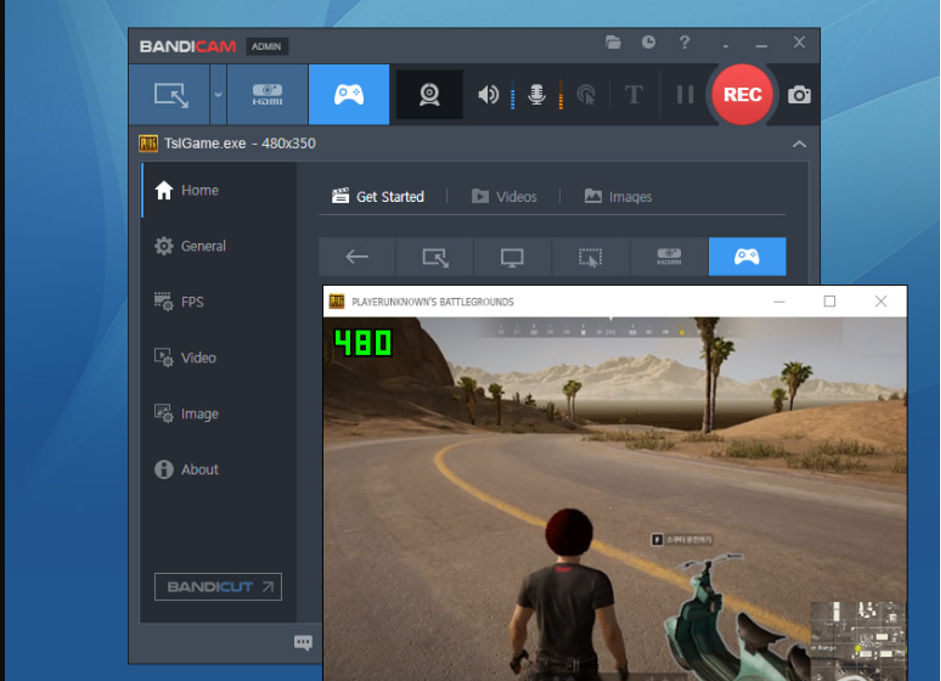This screenshot has width=941, height=681.
Task: Open scheduled recording clock icon
Action: tap(648, 42)
